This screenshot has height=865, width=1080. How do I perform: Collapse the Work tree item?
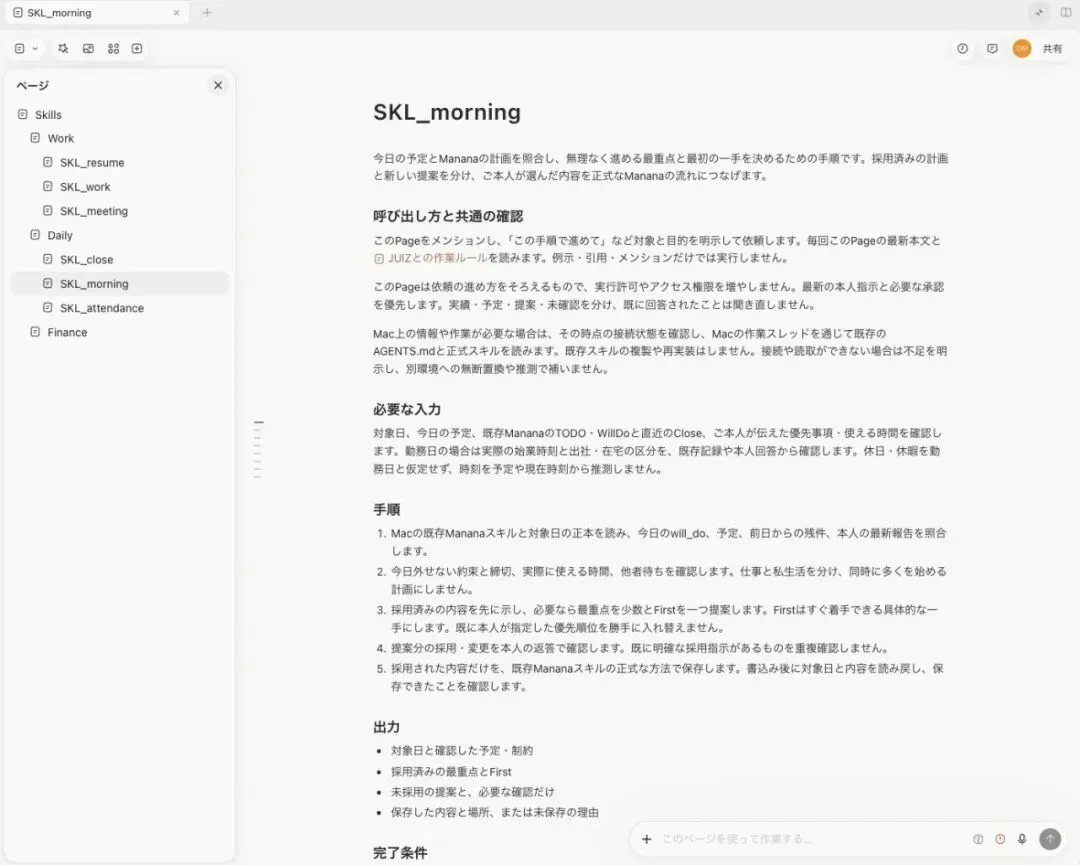[35, 138]
